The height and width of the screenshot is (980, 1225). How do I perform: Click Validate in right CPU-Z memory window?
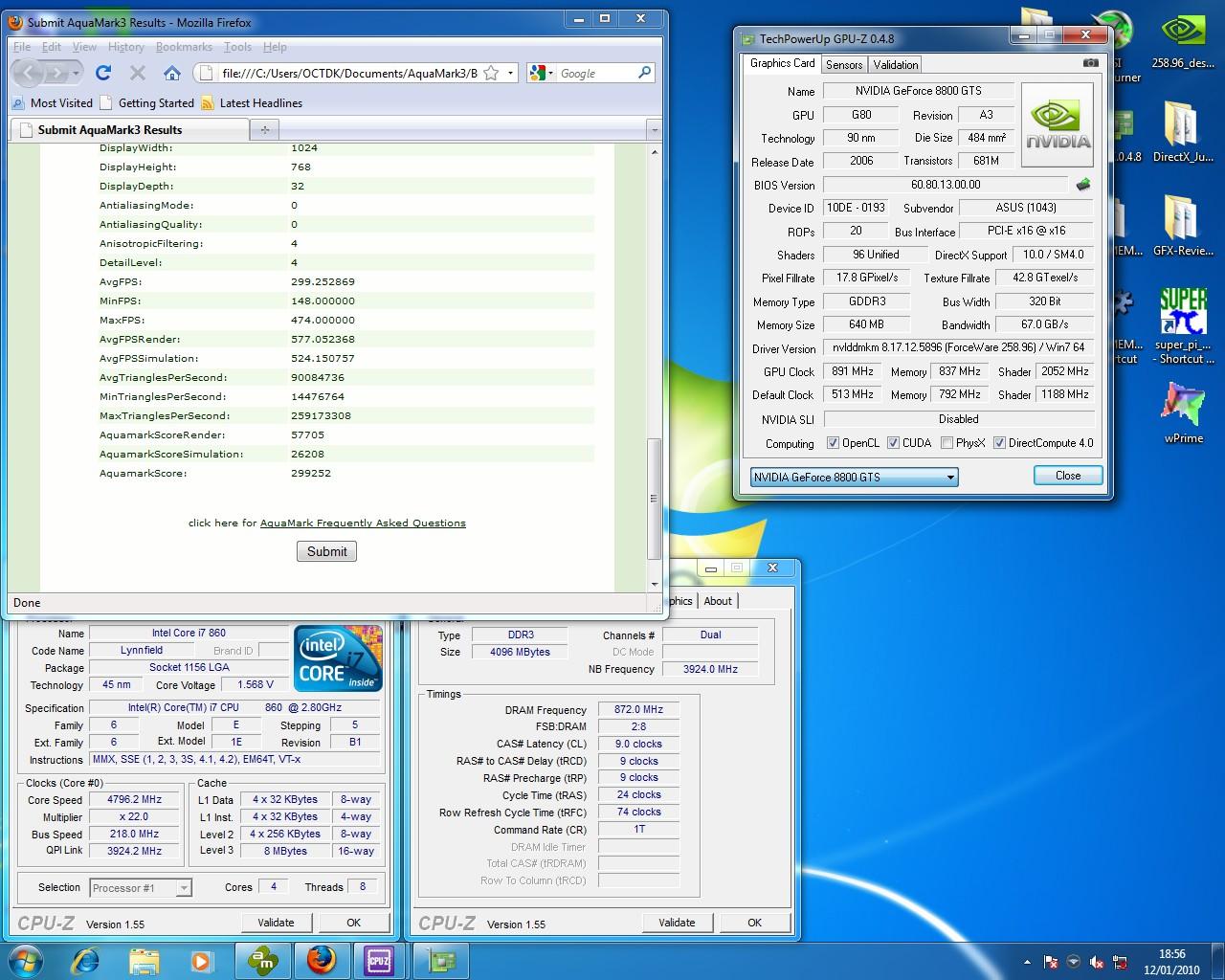pyautogui.click(x=677, y=923)
